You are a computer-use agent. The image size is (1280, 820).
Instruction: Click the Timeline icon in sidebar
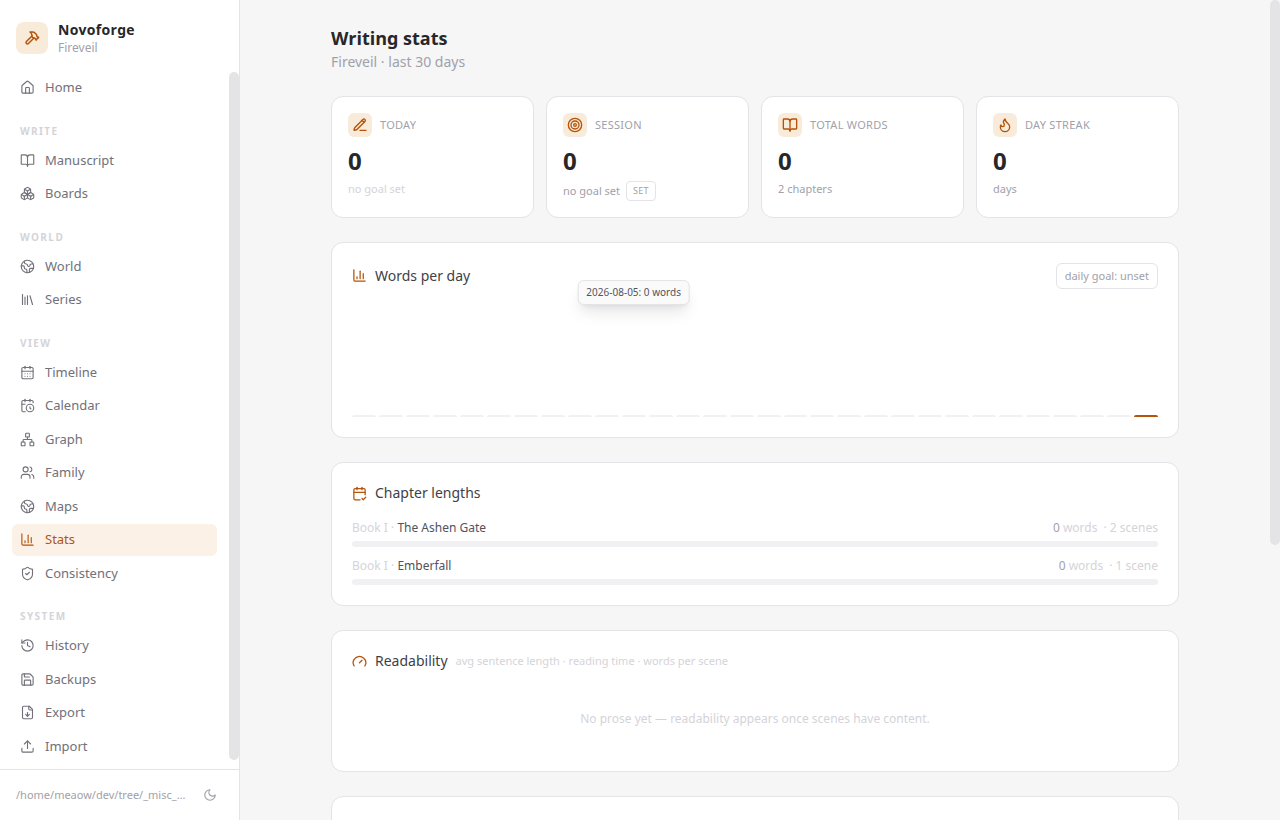pyautogui.click(x=28, y=372)
